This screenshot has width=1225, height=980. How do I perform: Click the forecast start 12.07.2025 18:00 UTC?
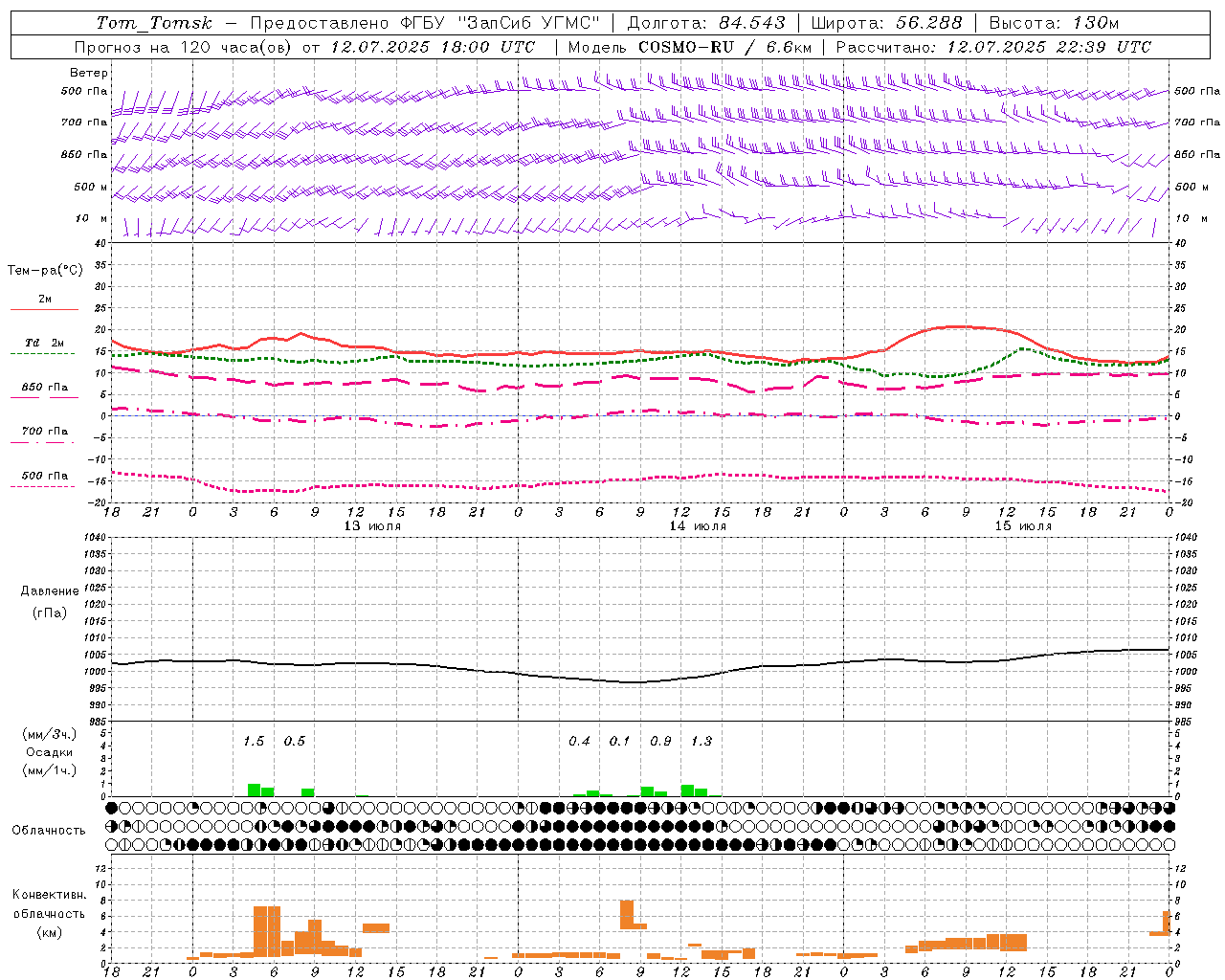click(434, 47)
